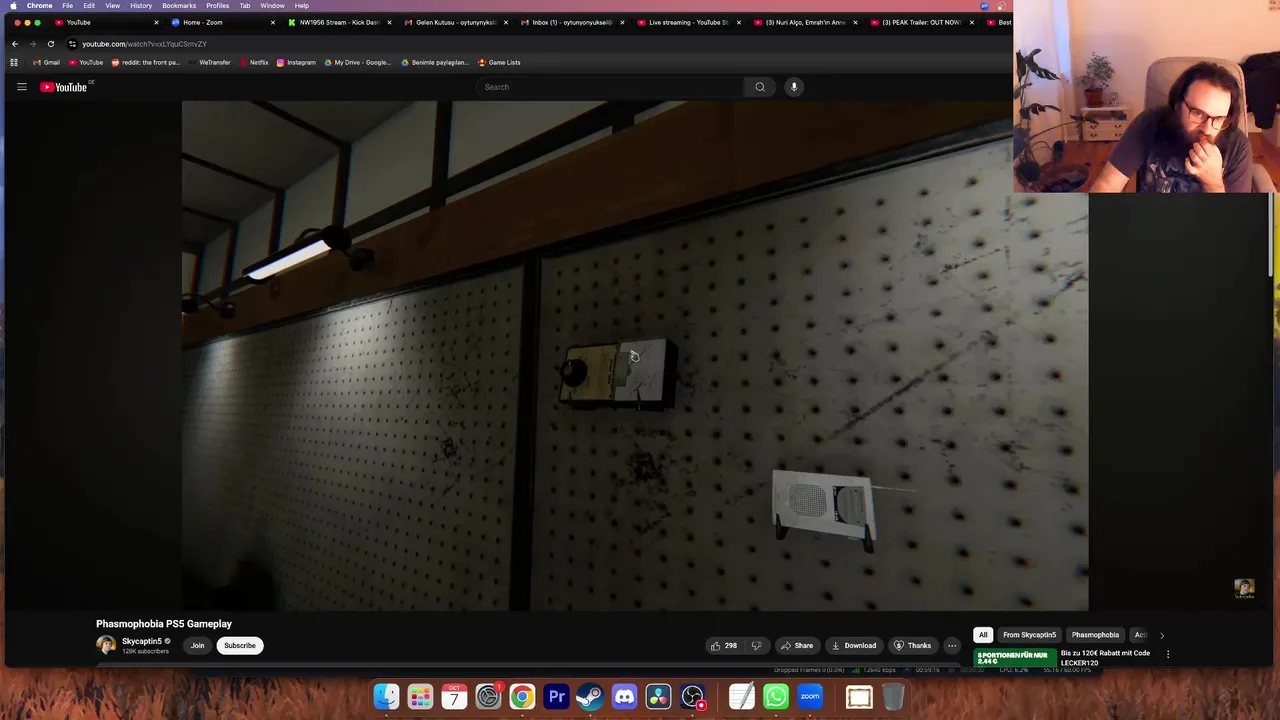1280x720 pixels.
Task: Open Calendar from the dock
Action: [455, 696]
